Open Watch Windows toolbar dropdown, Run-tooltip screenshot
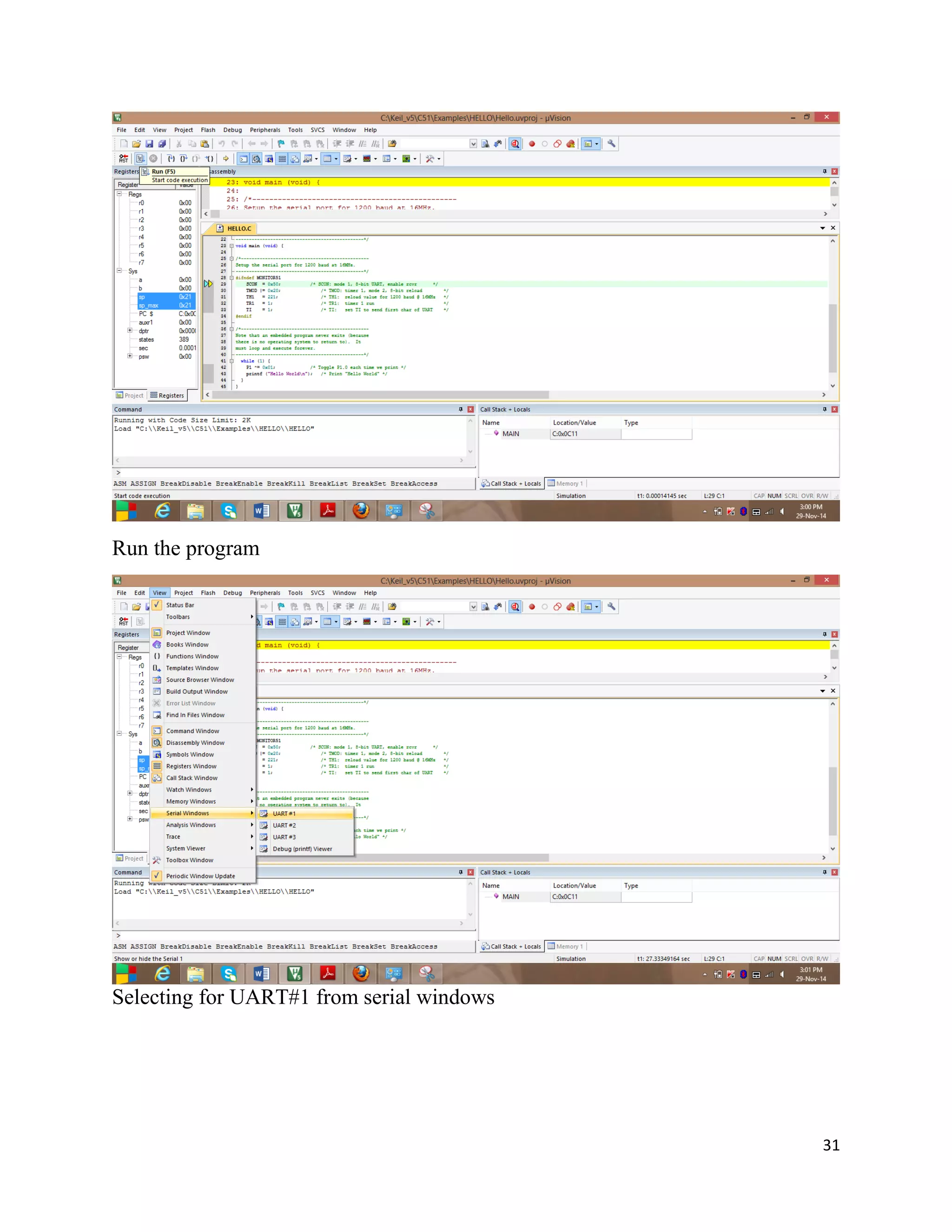This screenshot has width=952, height=1232. coord(317,159)
